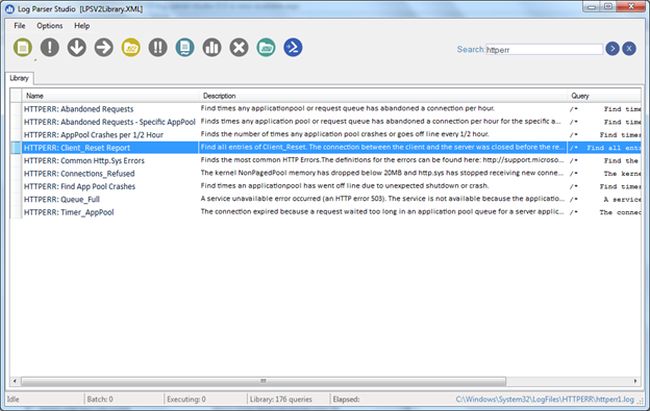
Task: Click the 'Batch: 0' status bar entry
Action: (x=100, y=399)
